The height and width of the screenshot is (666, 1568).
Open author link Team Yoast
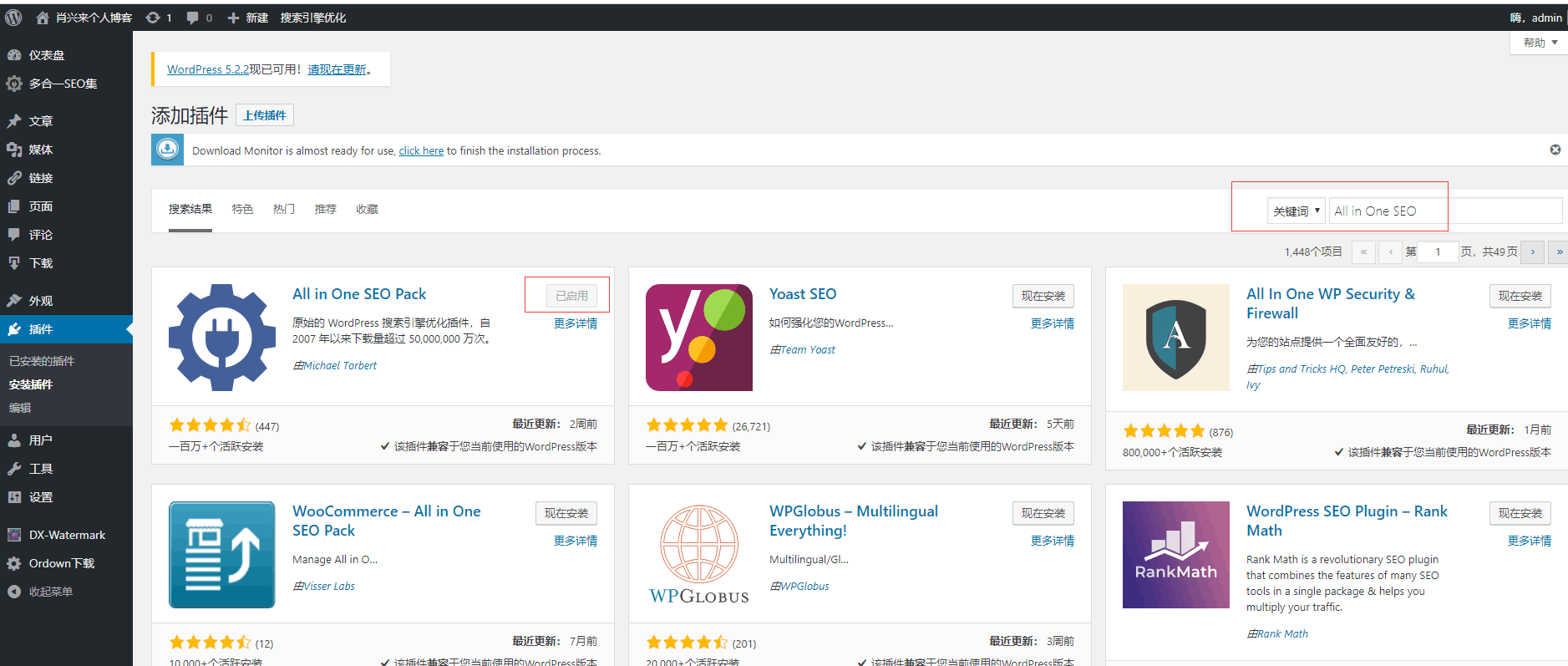pyautogui.click(x=808, y=349)
